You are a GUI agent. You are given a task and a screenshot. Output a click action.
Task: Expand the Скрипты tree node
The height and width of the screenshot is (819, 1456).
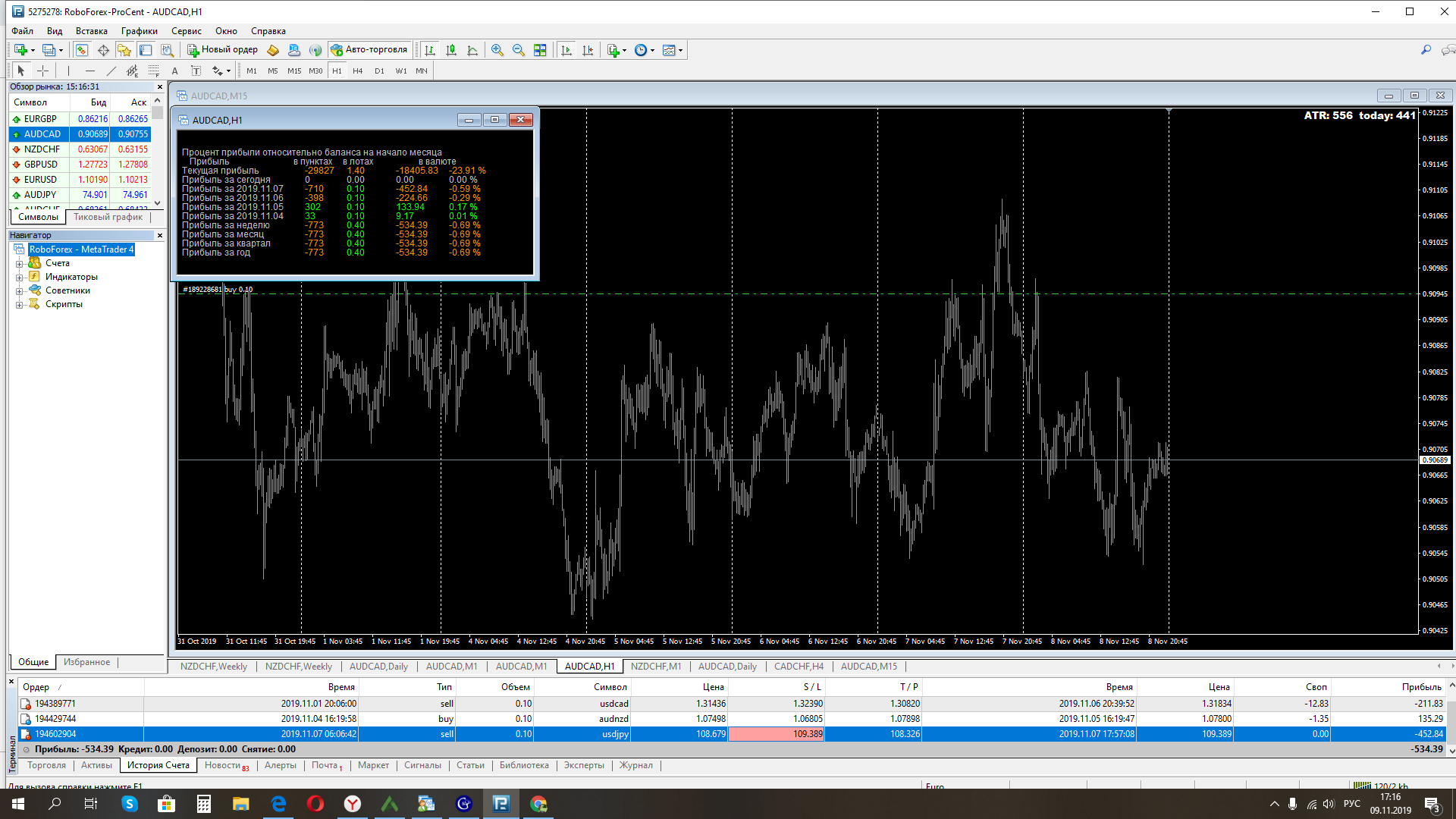pos(19,305)
